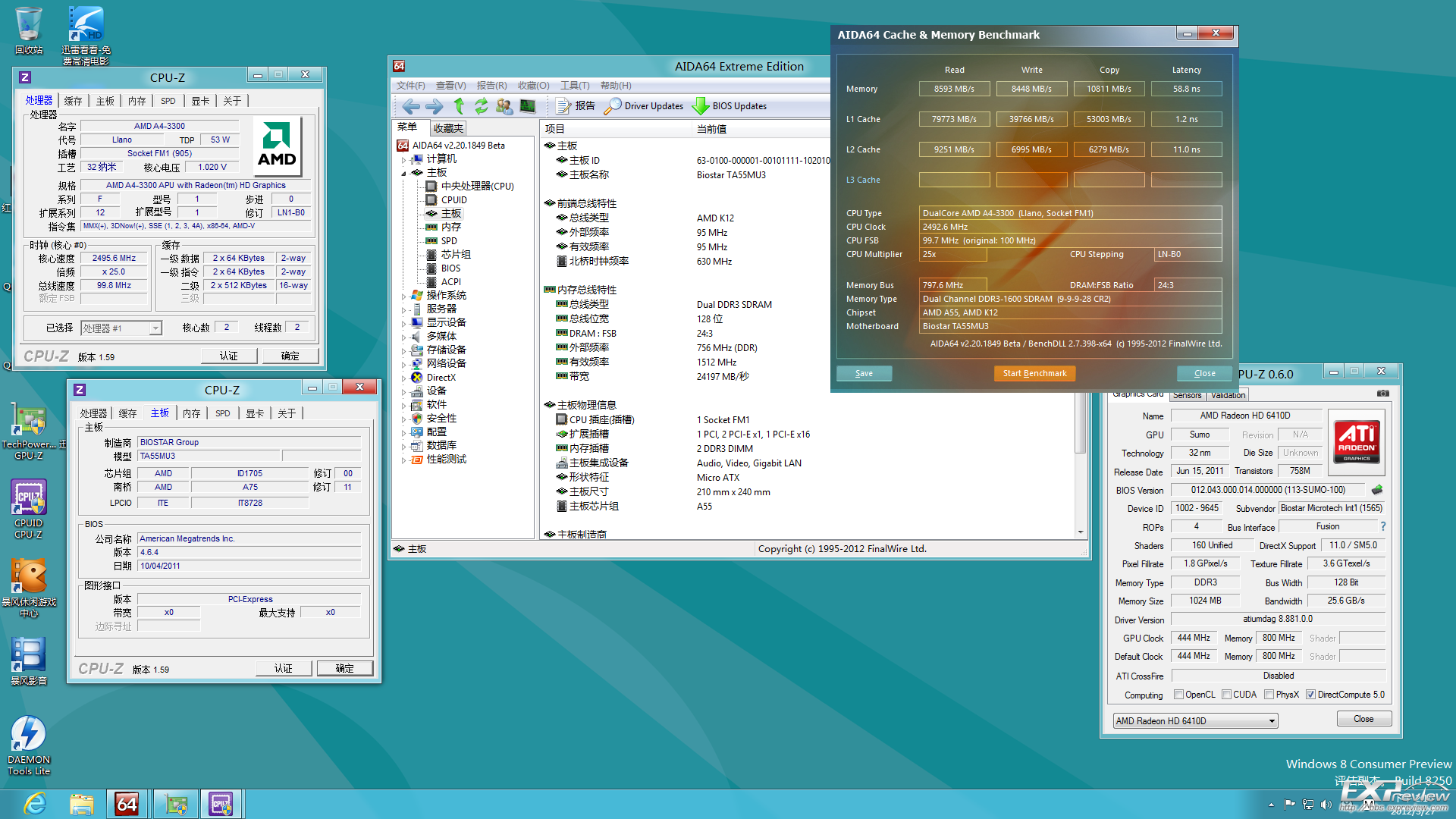The width and height of the screenshot is (1456, 819).
Task: Select the 中央处理器(CPU) tree item
Action: (478, 187)
